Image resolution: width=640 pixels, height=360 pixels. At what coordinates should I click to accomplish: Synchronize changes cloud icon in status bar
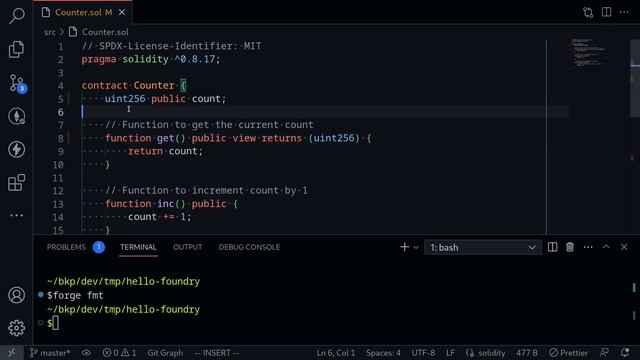(86, 353)
